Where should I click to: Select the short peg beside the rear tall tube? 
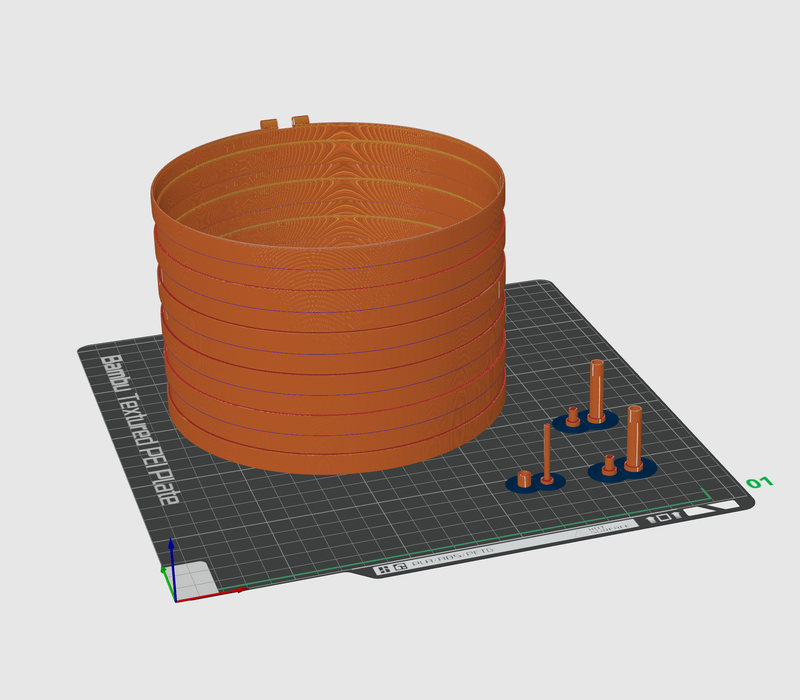click(572, 416)
